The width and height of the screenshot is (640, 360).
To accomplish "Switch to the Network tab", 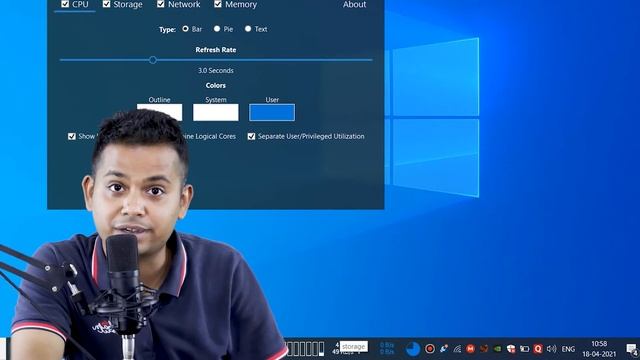I will 184,4.
